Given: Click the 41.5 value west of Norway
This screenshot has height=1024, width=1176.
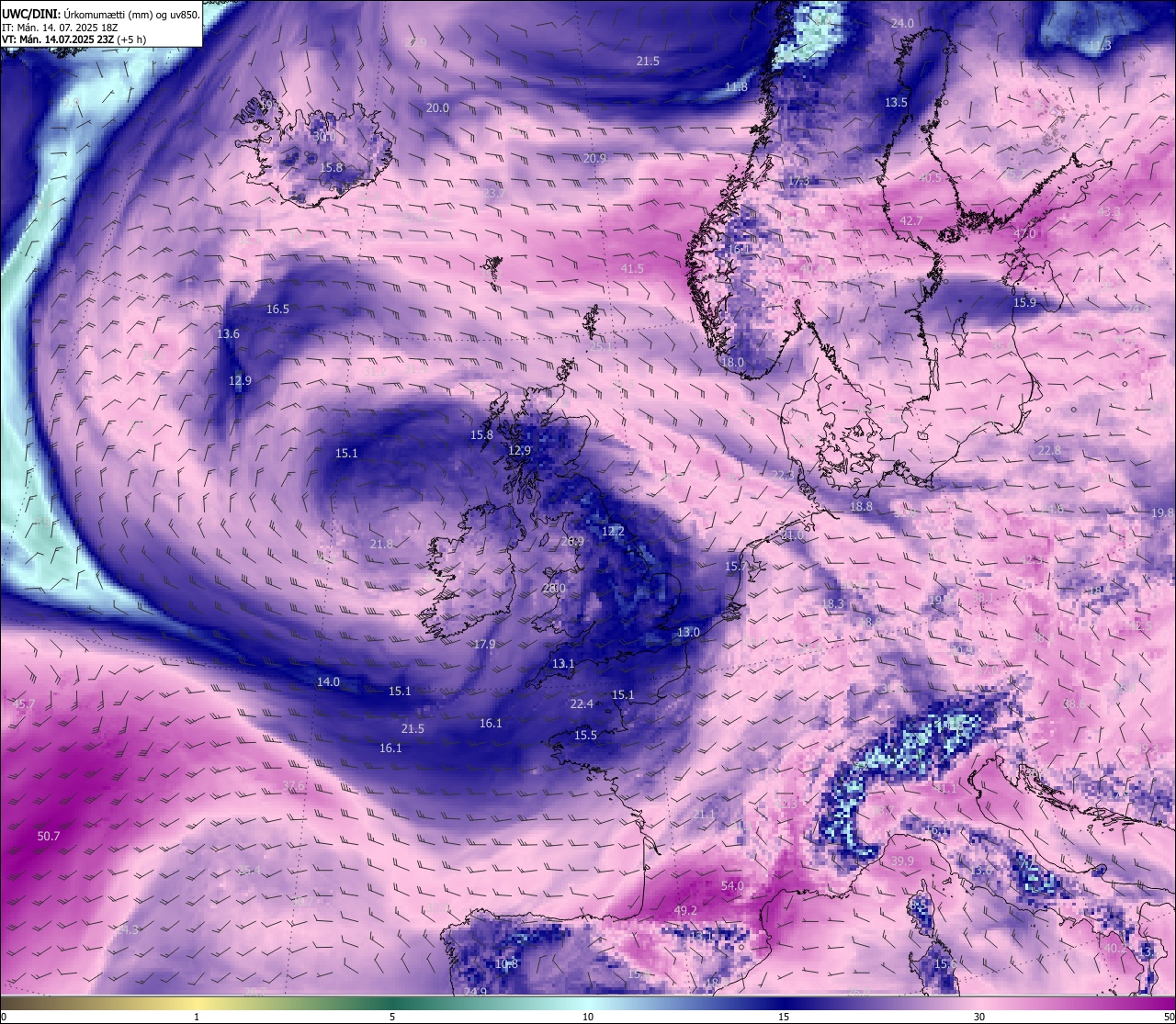Looking at the screenshot, I should coord(632,268).
